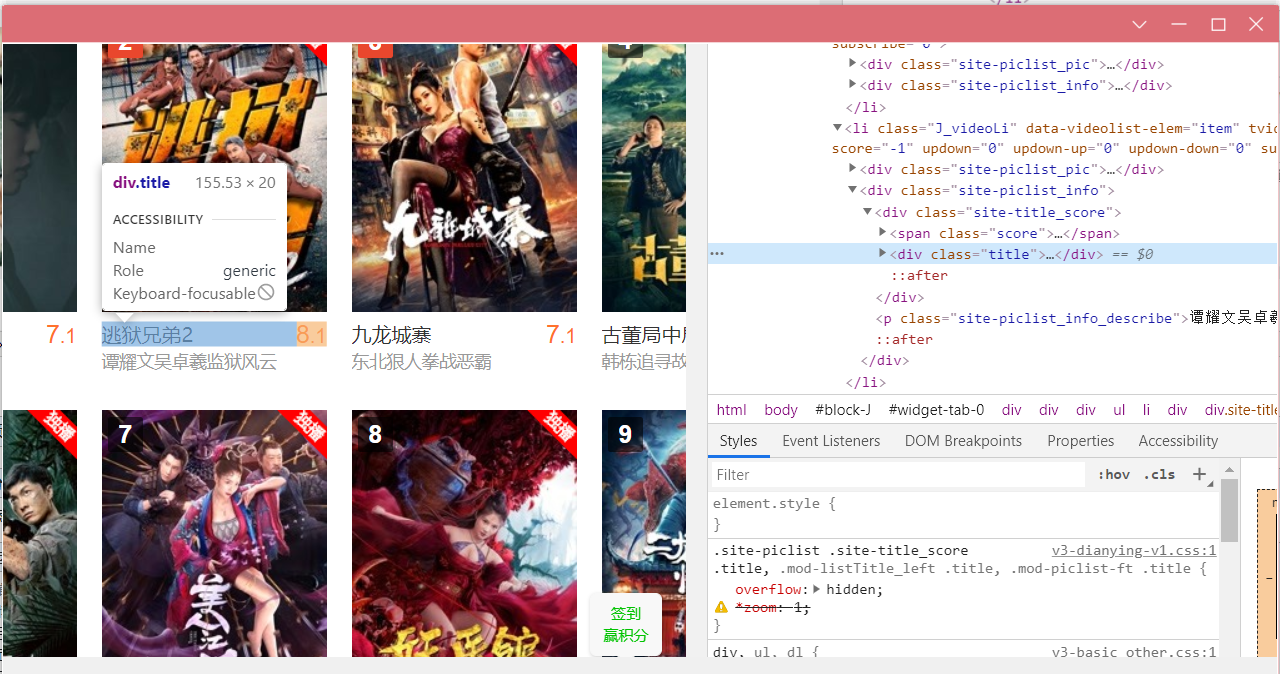Image resolution: width=1280 pixels, height=674 pixels.
Task: Click the Role generic row in tooltip
Action: (x=194, y=271)
